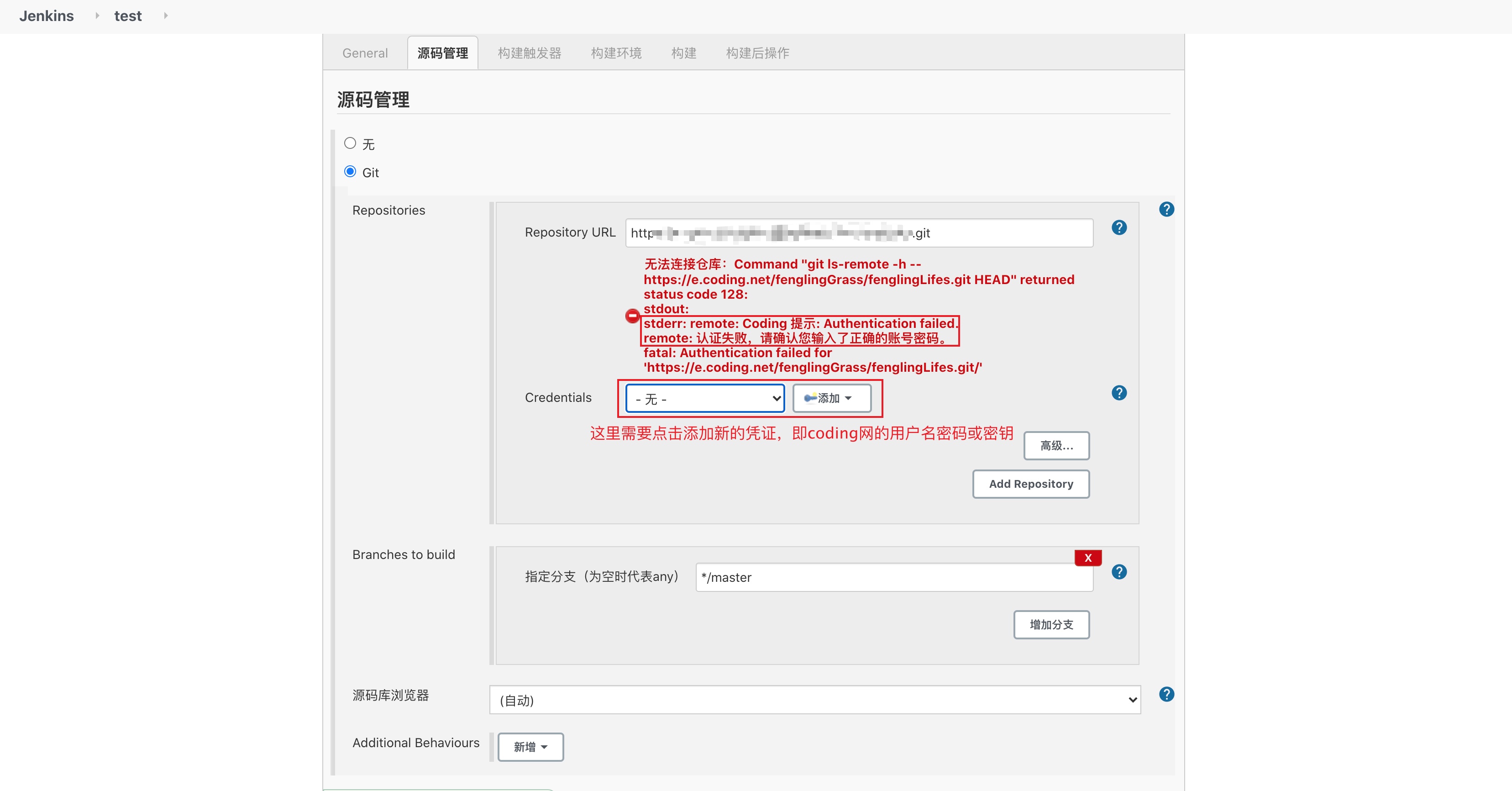Open help for Repositories section
This screenshot has width=1512, height=791.
coord(1166,210)
